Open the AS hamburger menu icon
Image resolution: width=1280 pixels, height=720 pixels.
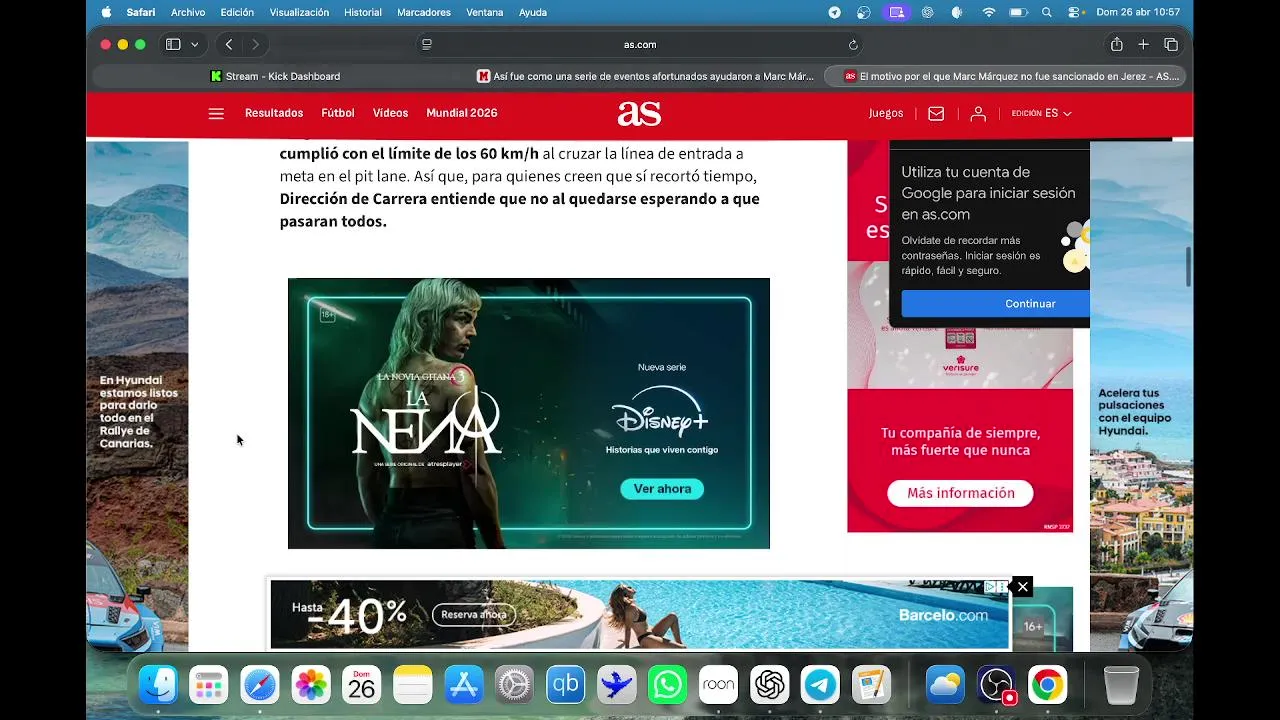216,113
